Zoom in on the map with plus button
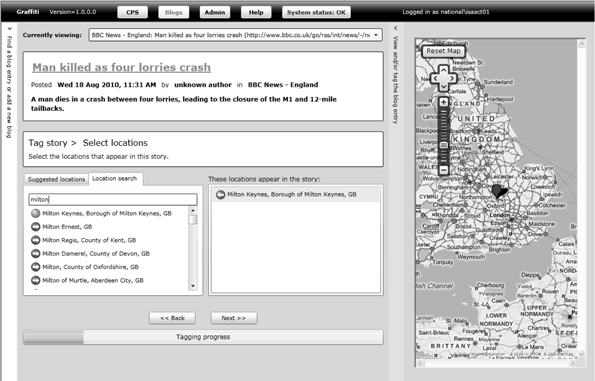 tap(443, 102)
